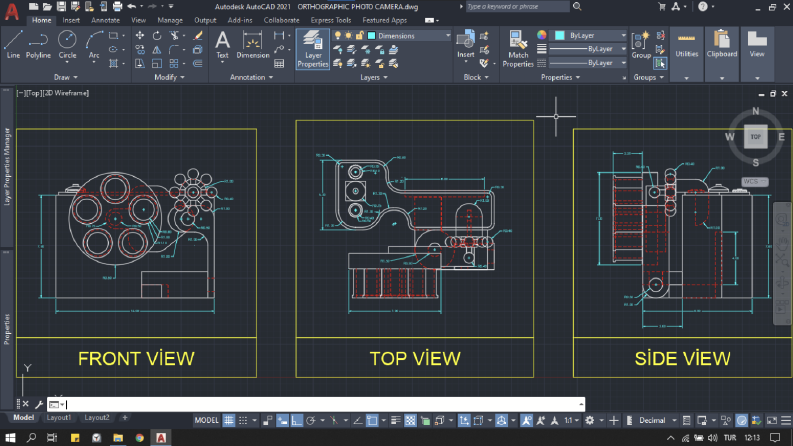This screenshot has width=793, height=446.
Task: Click the customization gear in status bar
Action: pyautogui.click(x=590, y=420)
